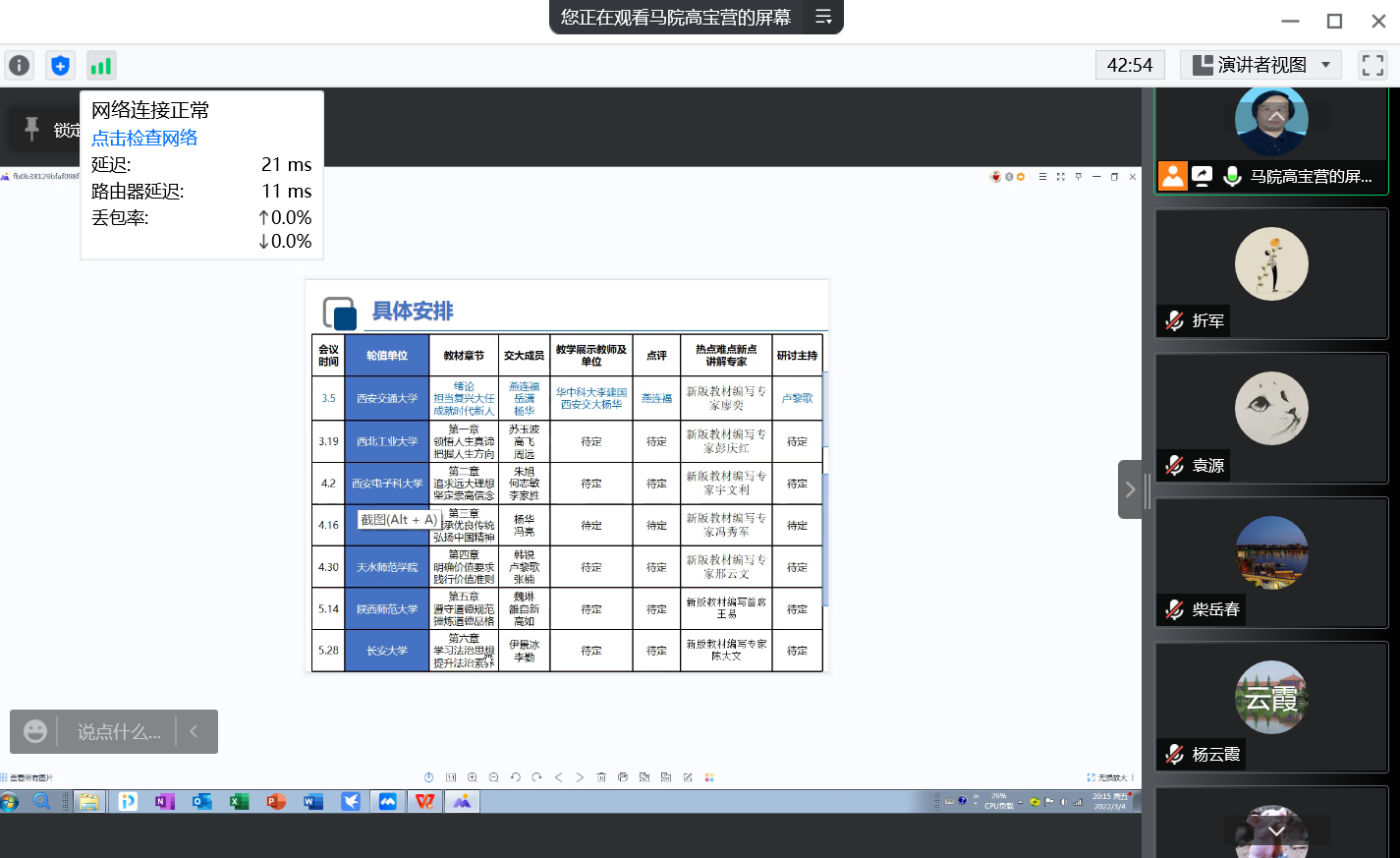This screenshot has width=1400, height=858.
Task: Open the menu next to screen-sharing banner
Action: pos(823,17)
